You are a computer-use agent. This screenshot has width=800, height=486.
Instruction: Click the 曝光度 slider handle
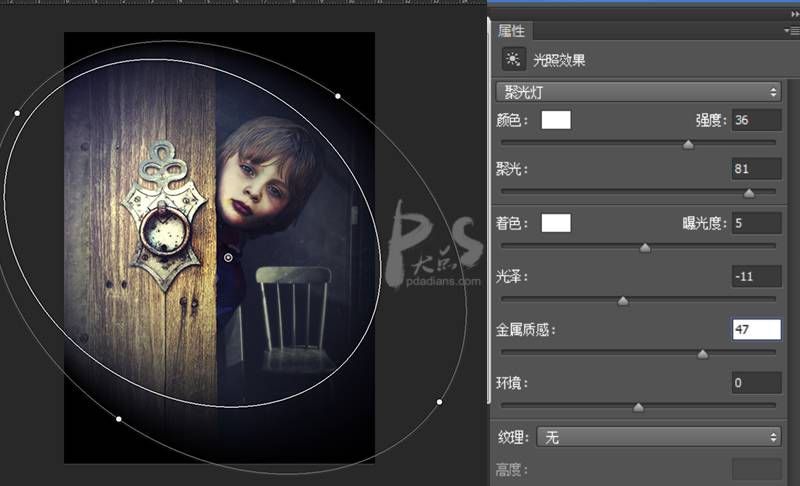645,248
